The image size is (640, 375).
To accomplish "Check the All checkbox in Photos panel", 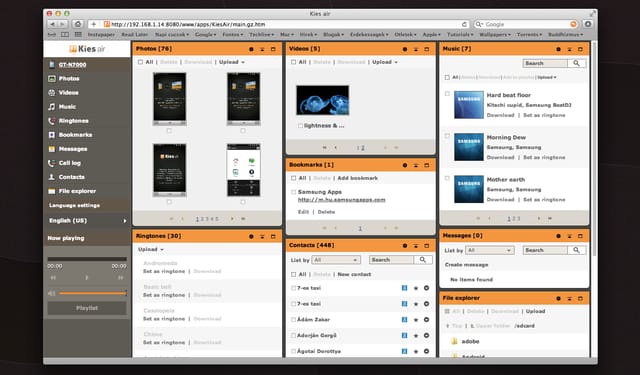I will point(140,62).
